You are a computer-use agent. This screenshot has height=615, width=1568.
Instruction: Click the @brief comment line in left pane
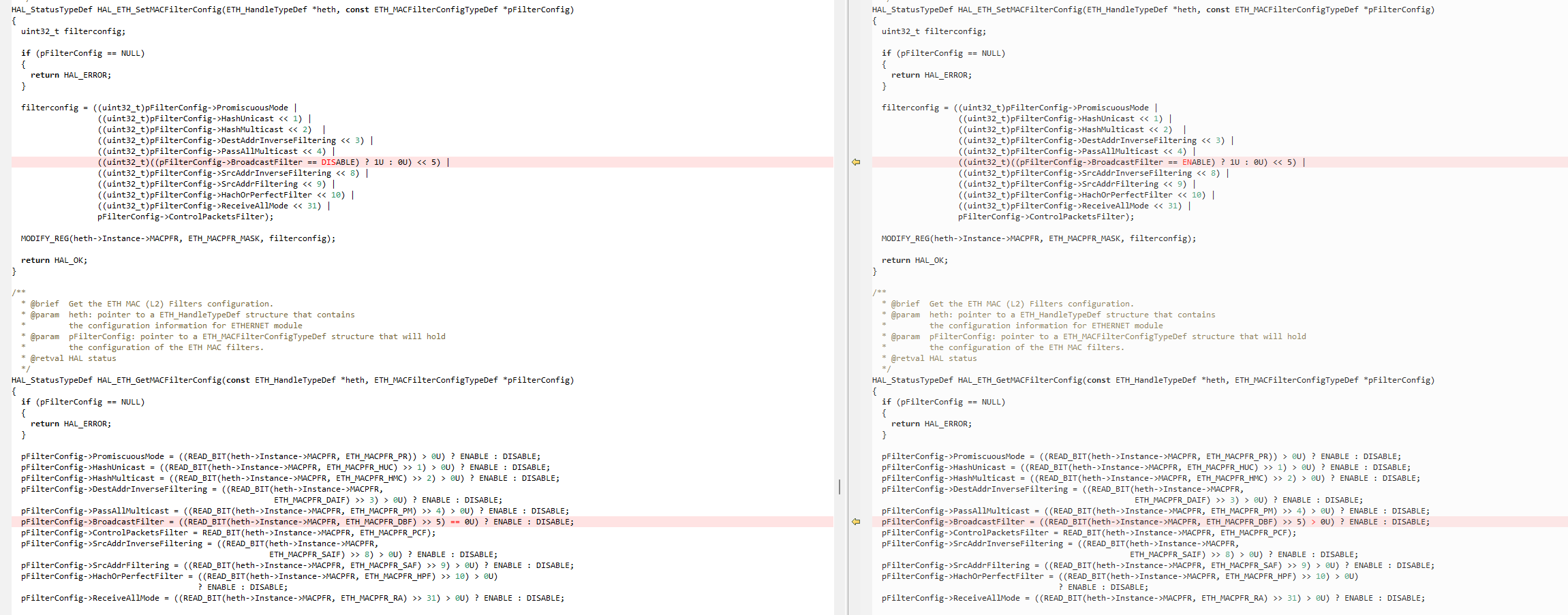click(150, 304)
